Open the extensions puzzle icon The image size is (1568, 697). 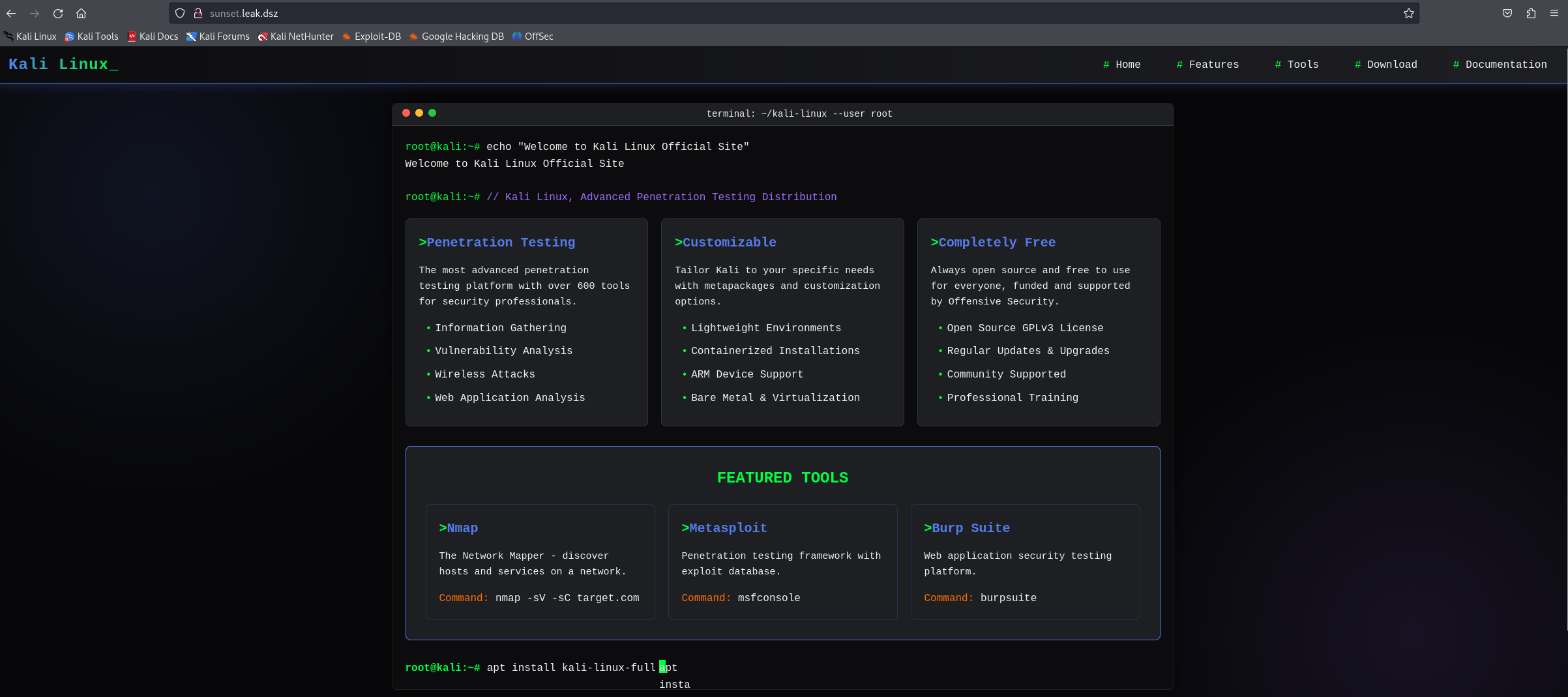(1531, 13)
